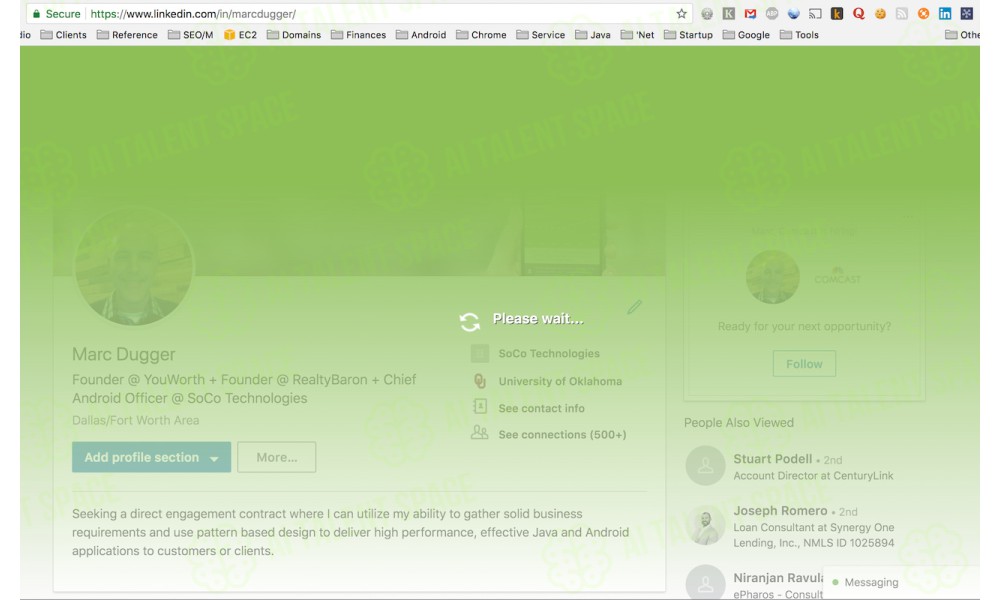Open the Finances bookmarks folder
The width and height of the screenshot is (1000, 600).
click(358, 35)
